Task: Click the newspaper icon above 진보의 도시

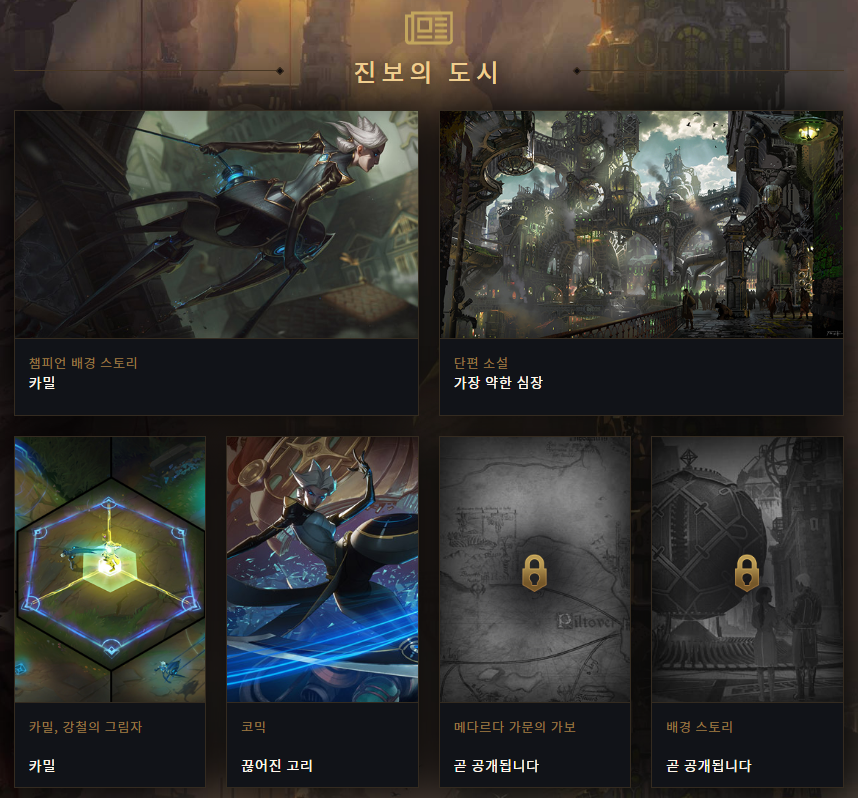Action: point(428,27)
